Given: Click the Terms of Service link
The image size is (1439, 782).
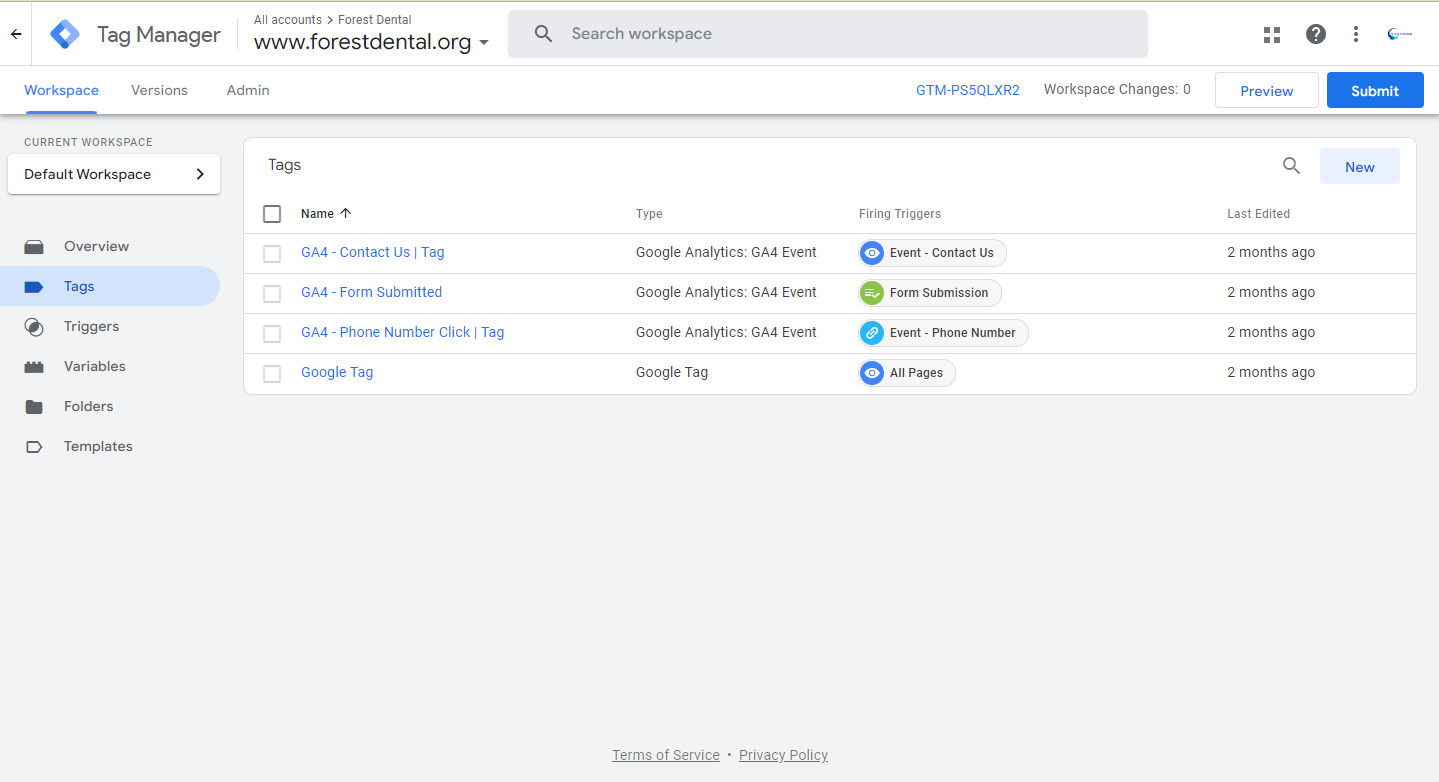Looking at the screenshot, I should tap(666, 755).
